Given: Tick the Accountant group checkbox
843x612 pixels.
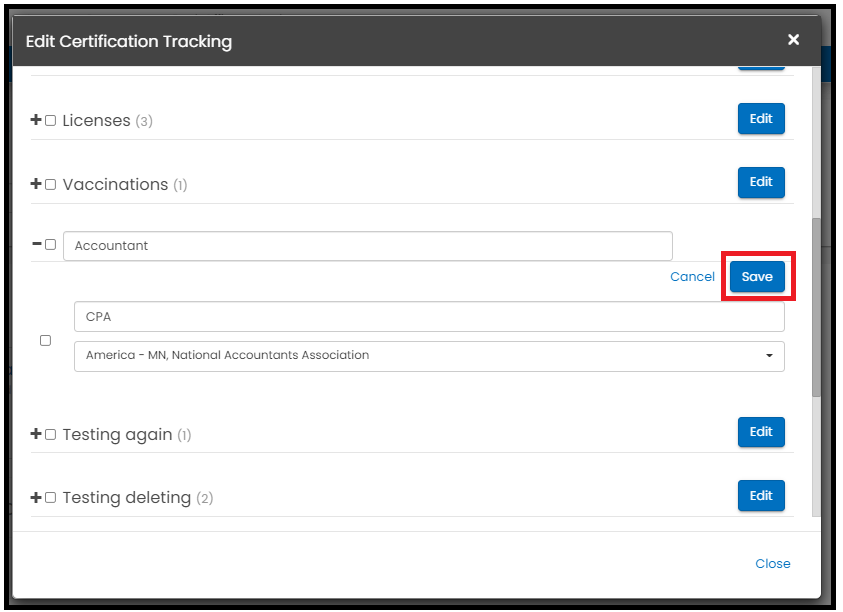Looking at the screenshot, I should point(51,245).
